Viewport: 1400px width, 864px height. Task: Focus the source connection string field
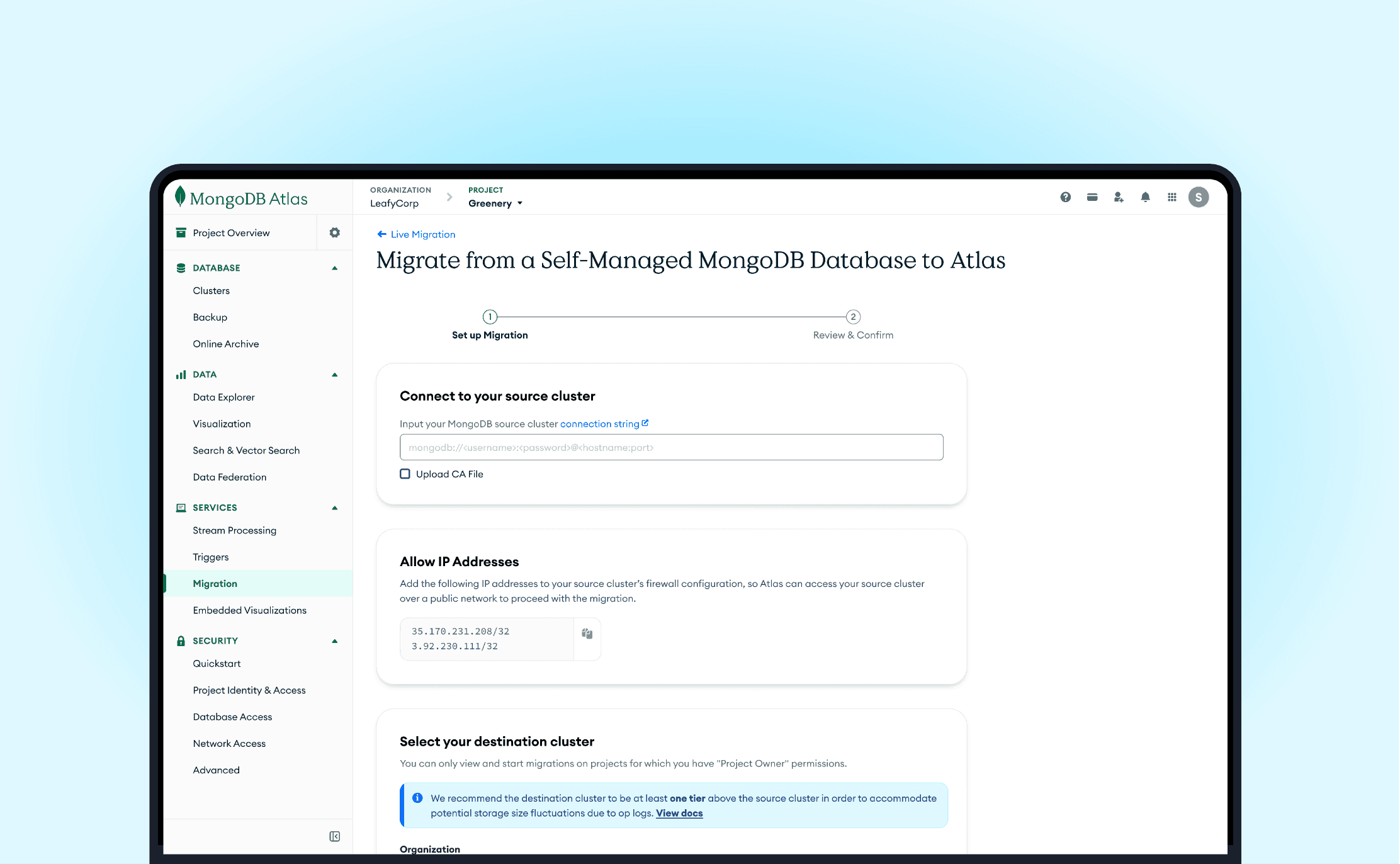[671, 447]
